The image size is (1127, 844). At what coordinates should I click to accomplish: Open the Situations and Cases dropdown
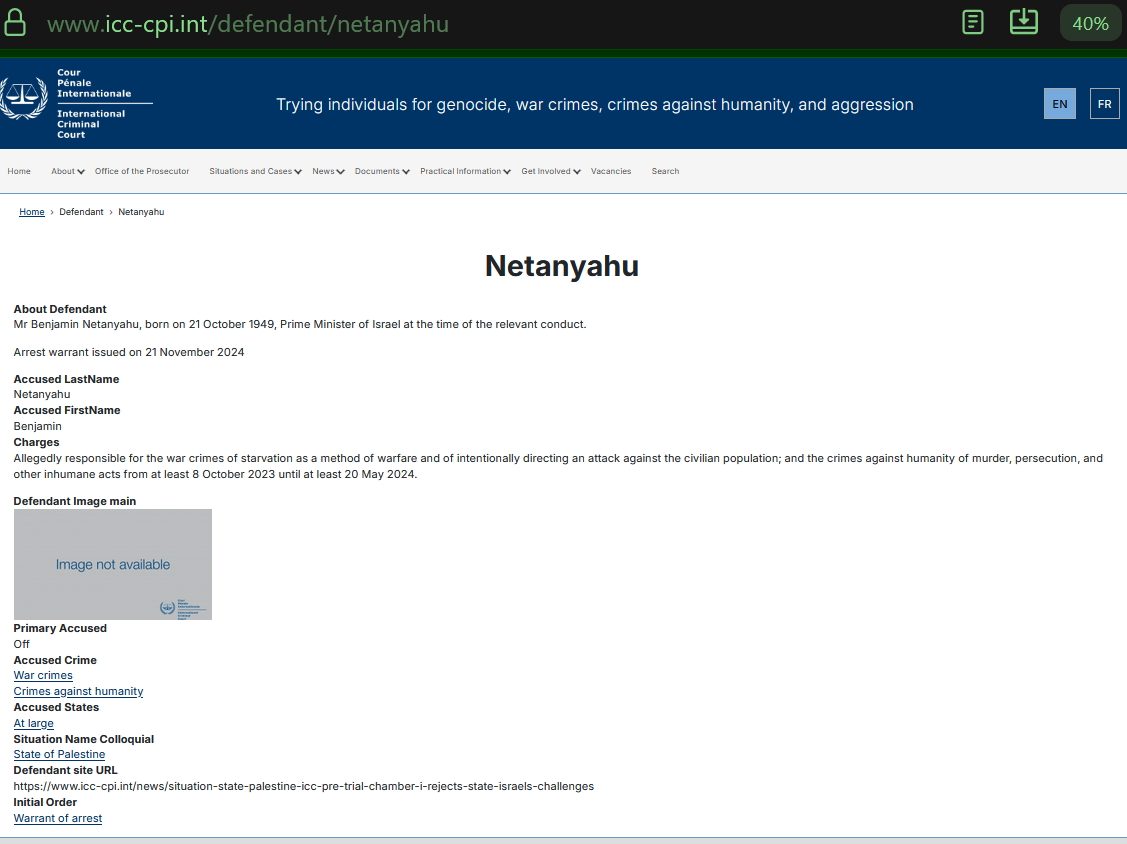tap(254, 171)
